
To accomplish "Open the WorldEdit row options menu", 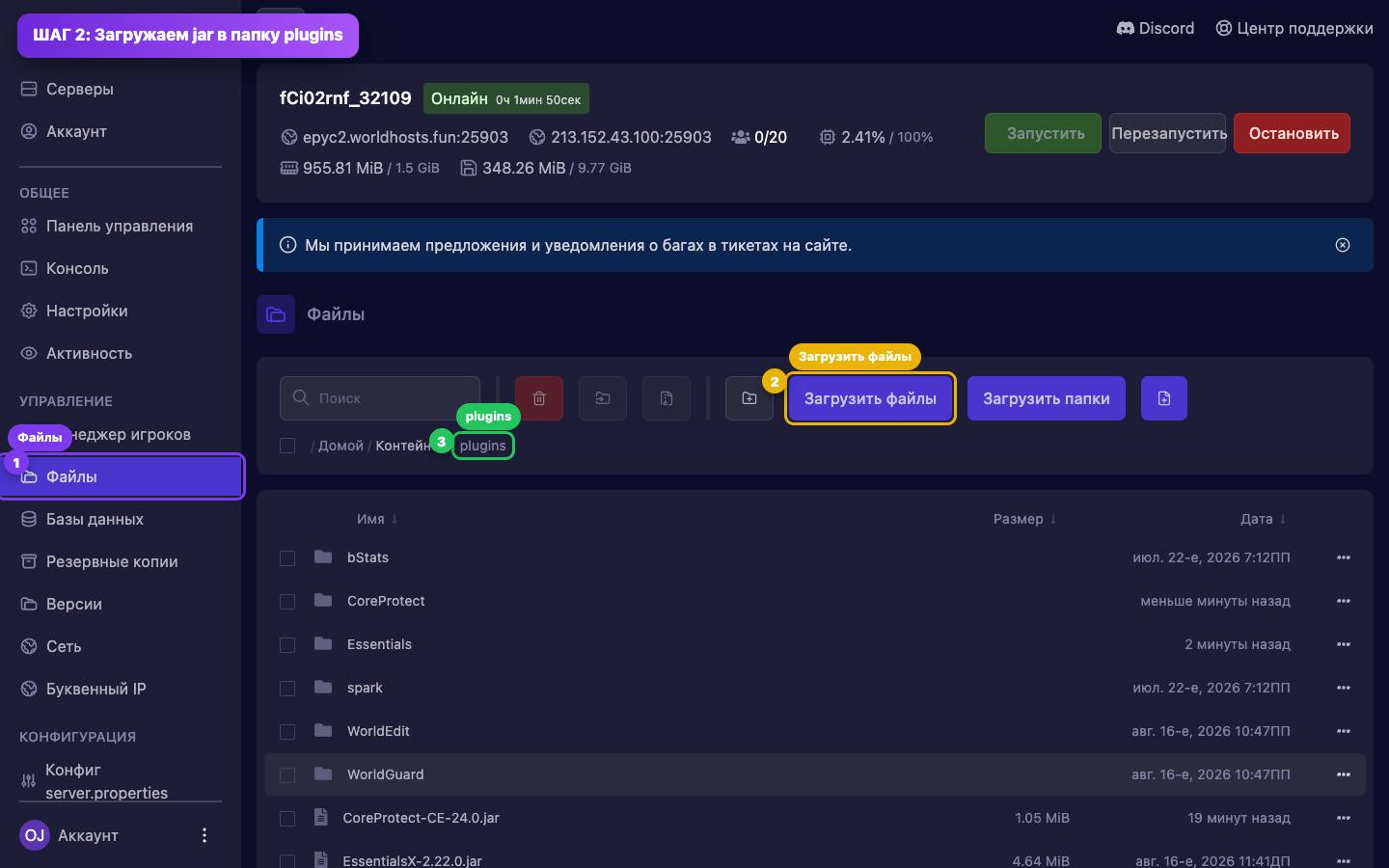I will 1344,731.
